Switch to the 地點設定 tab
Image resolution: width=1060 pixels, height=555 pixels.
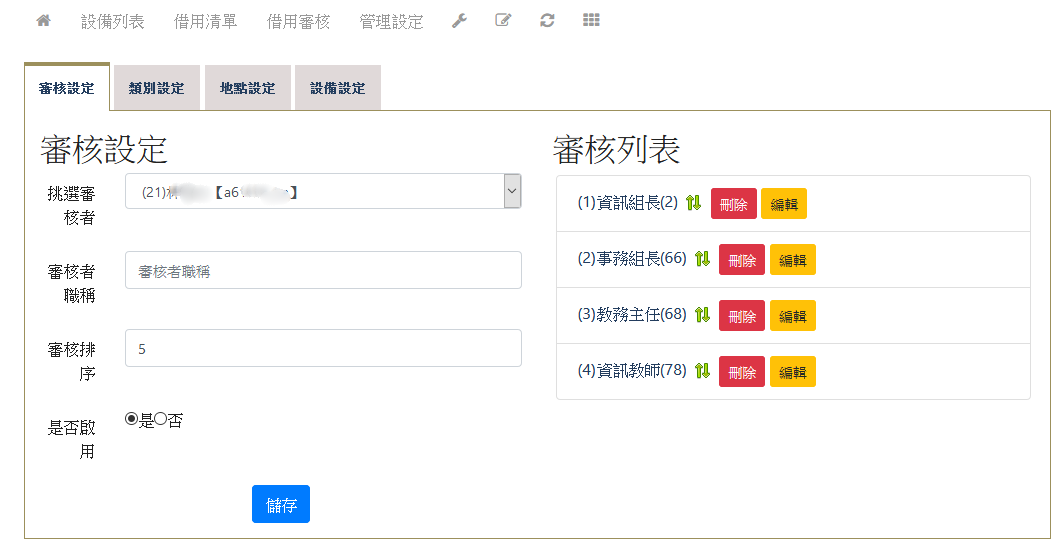[247, 88]
